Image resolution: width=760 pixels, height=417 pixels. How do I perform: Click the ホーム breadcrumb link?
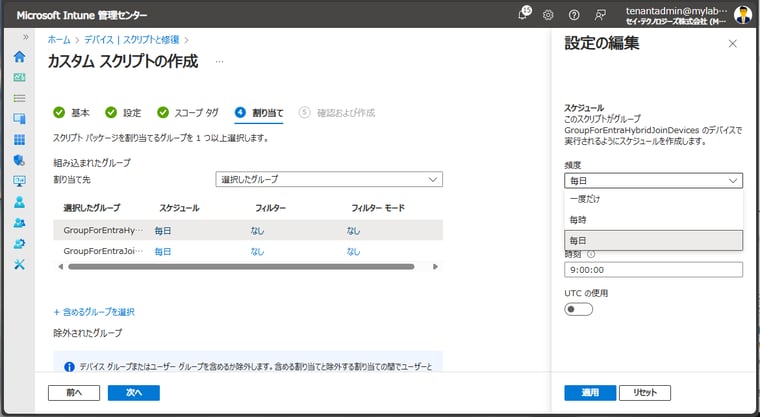click(x=59, y=40)
